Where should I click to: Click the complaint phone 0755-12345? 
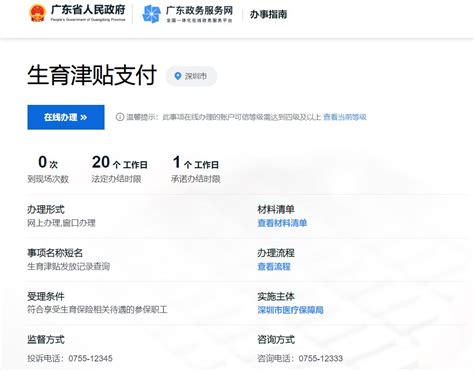(x=90, y=359)
